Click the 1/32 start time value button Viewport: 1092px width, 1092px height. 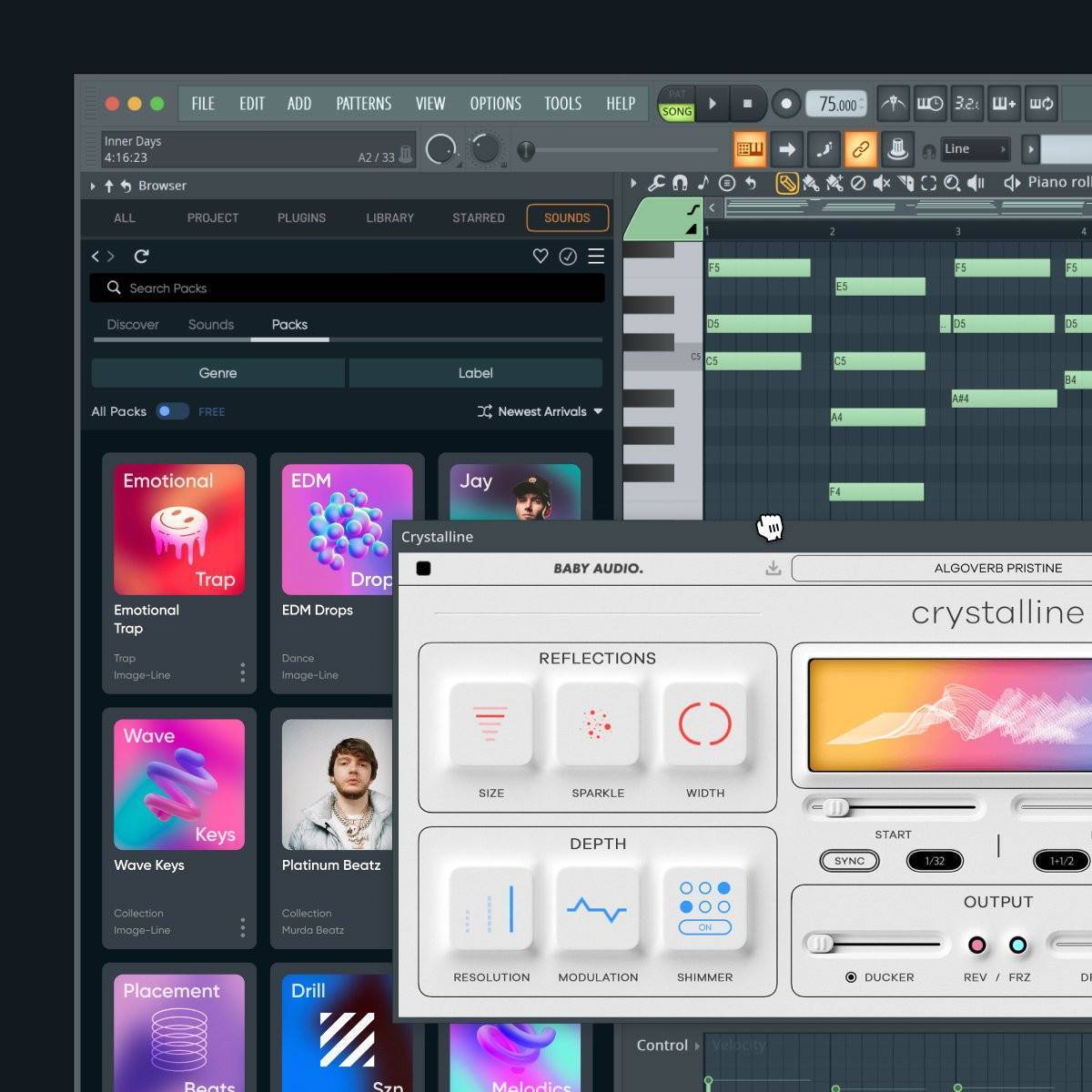pos(935,861)
